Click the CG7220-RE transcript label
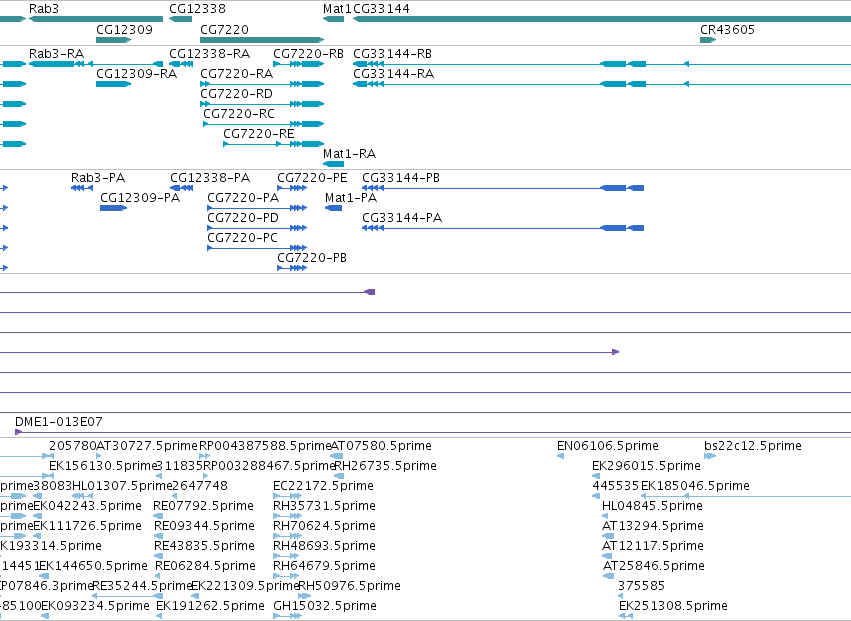 click(x=259, y=134)
